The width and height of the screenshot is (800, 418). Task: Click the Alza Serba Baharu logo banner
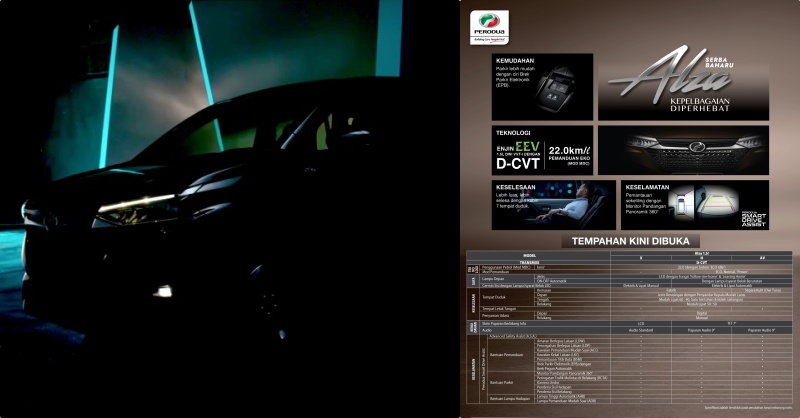click(683, 85)
